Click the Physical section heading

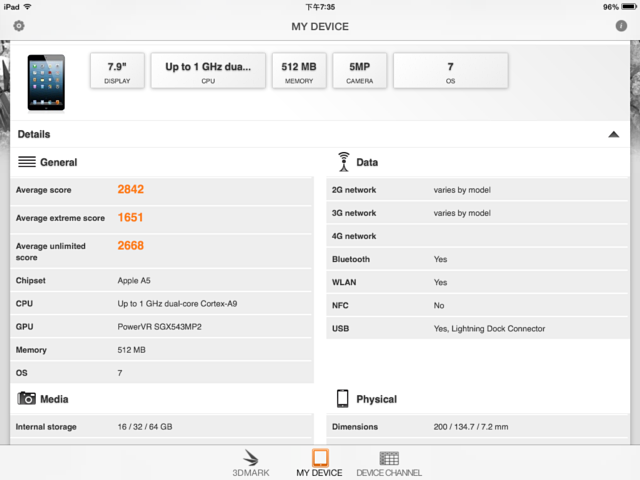click(376, 399)
